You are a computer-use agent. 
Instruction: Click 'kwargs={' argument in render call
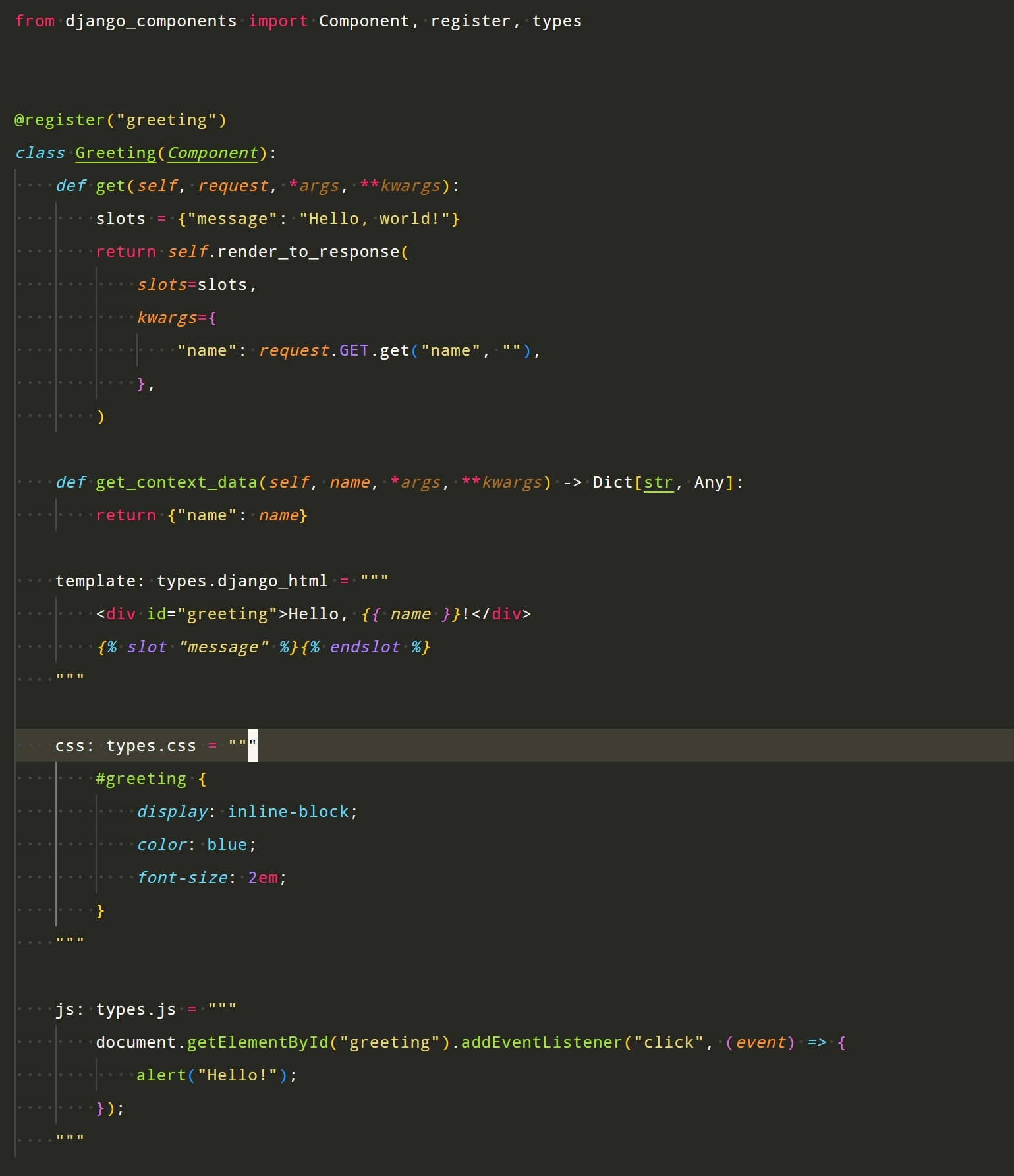(x=177, y=318)
